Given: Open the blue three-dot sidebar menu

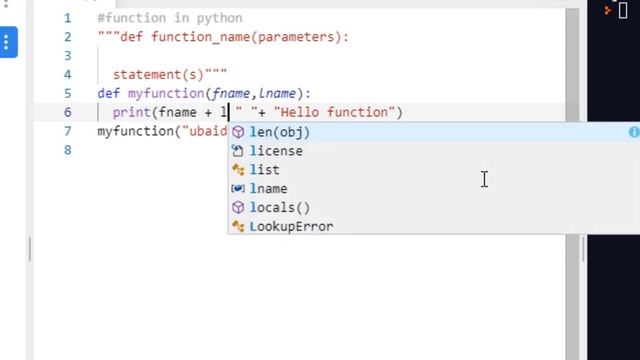Looking at the screenshot, I should 8,42.
